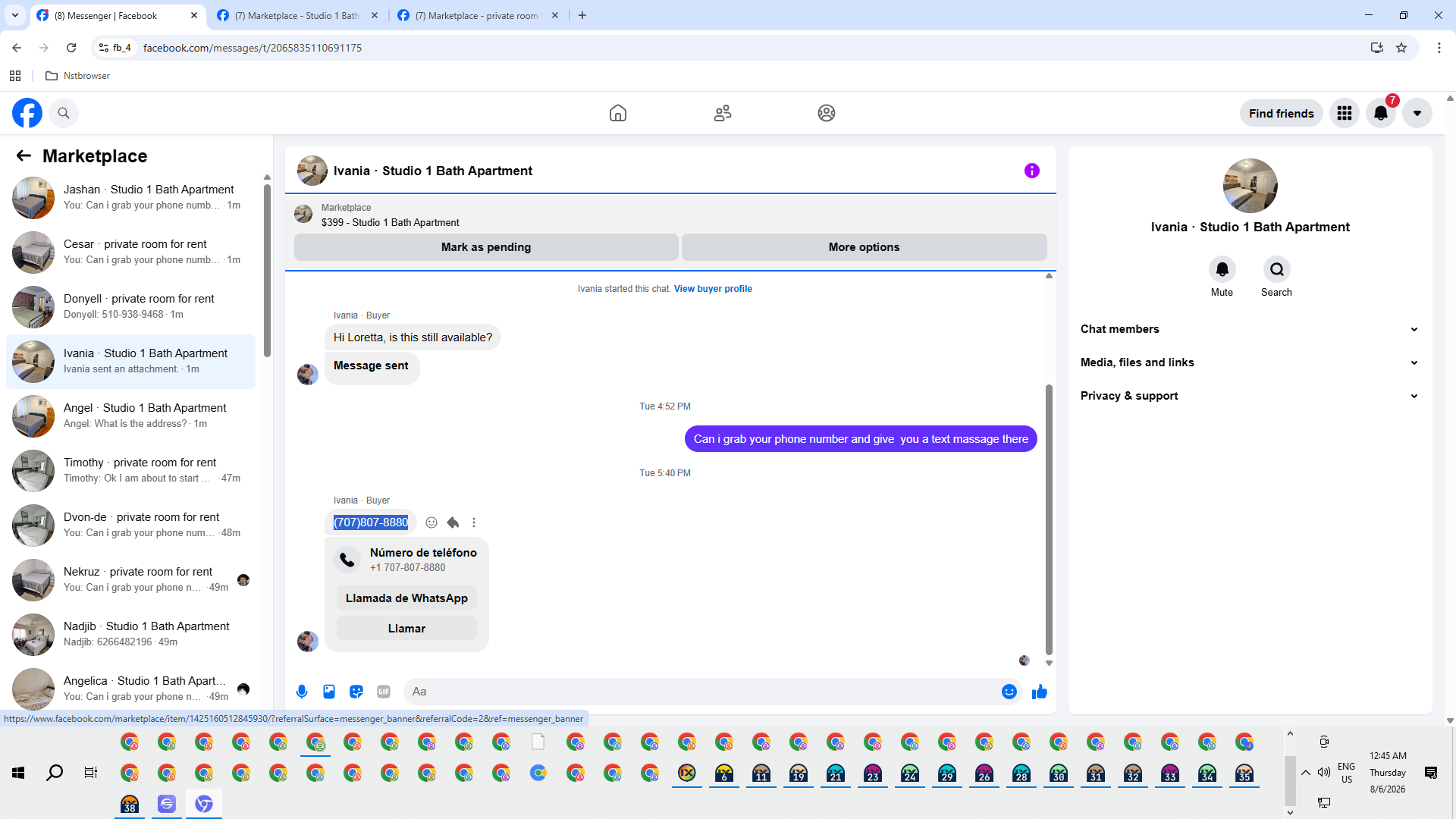Go to the Home feed icon

618,113
